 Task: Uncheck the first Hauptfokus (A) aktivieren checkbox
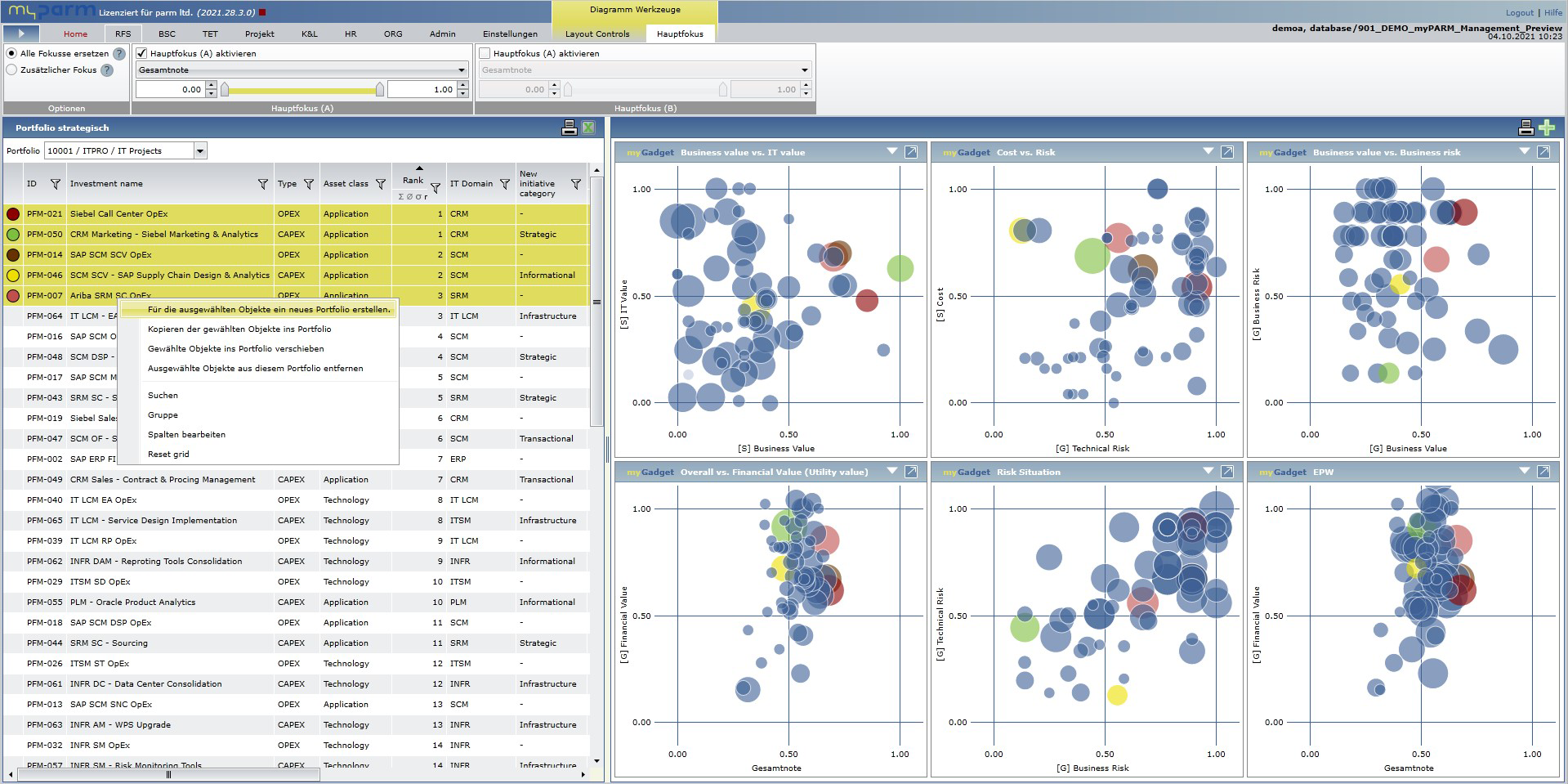pos(142,54)
